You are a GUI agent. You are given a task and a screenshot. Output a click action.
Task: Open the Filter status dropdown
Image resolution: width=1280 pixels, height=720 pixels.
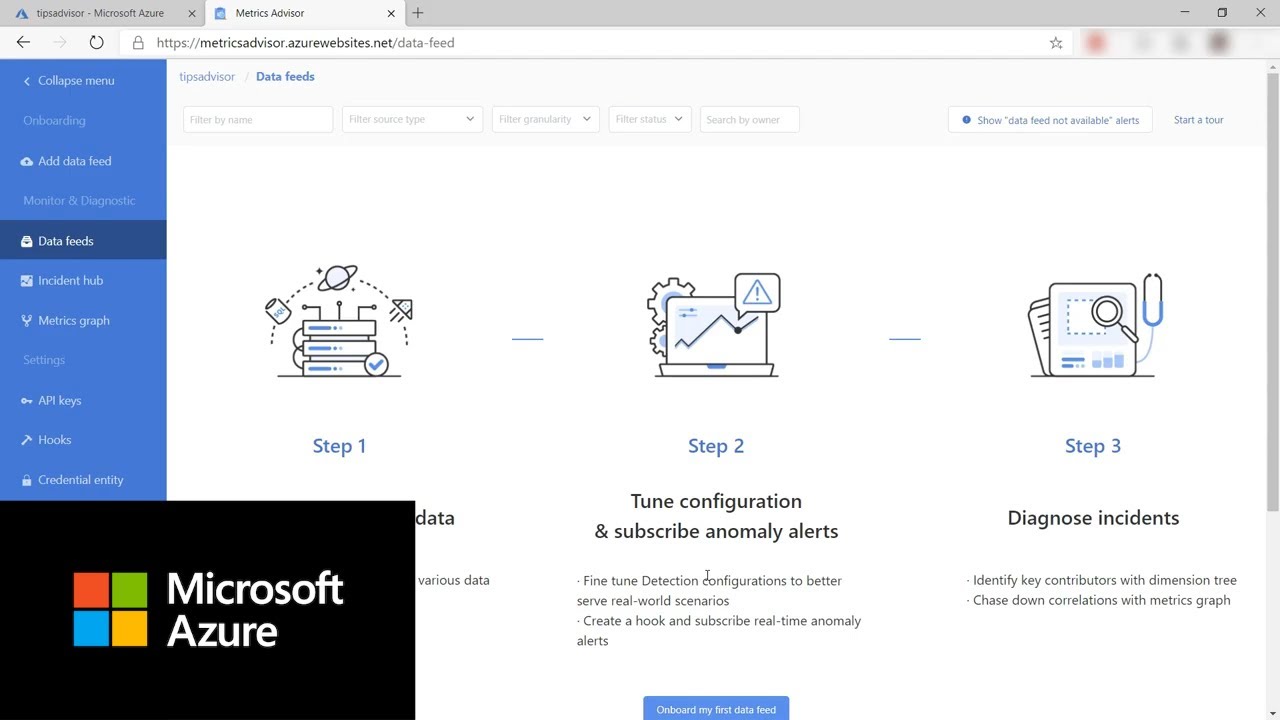(649, 119)
